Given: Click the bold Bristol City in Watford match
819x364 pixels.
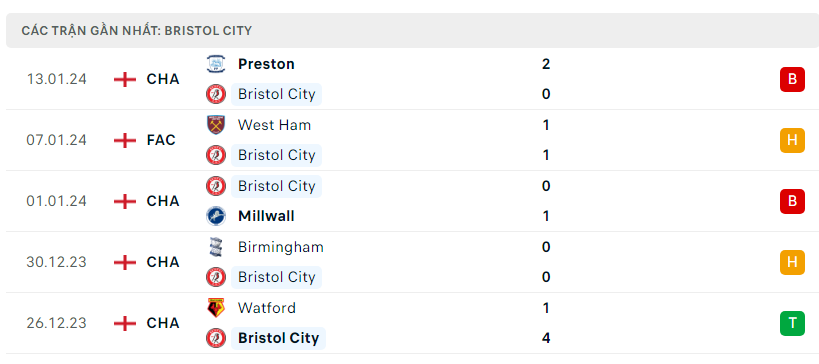Looking at the screenshot, I should coord(278,338).
